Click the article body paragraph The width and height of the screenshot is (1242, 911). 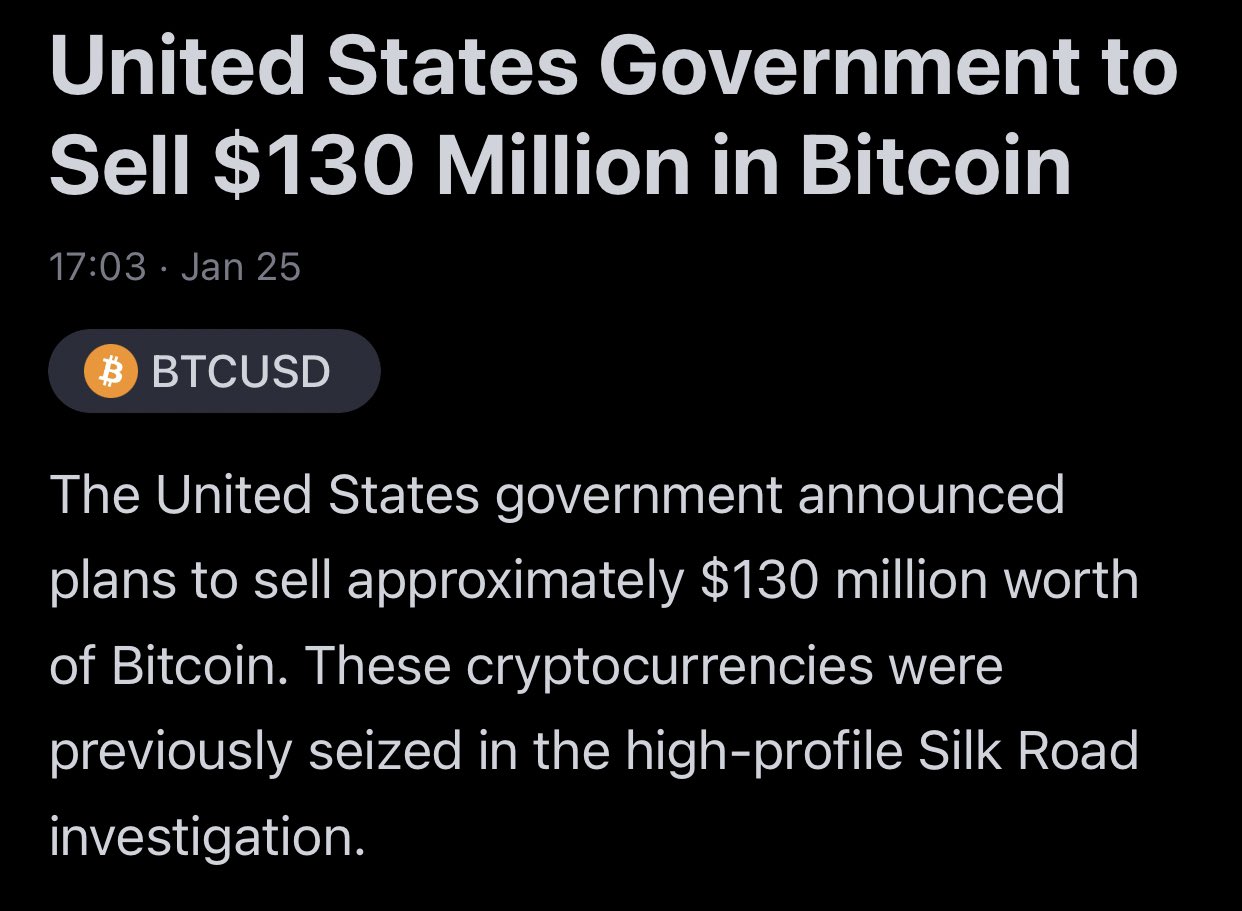click(594, 666)
